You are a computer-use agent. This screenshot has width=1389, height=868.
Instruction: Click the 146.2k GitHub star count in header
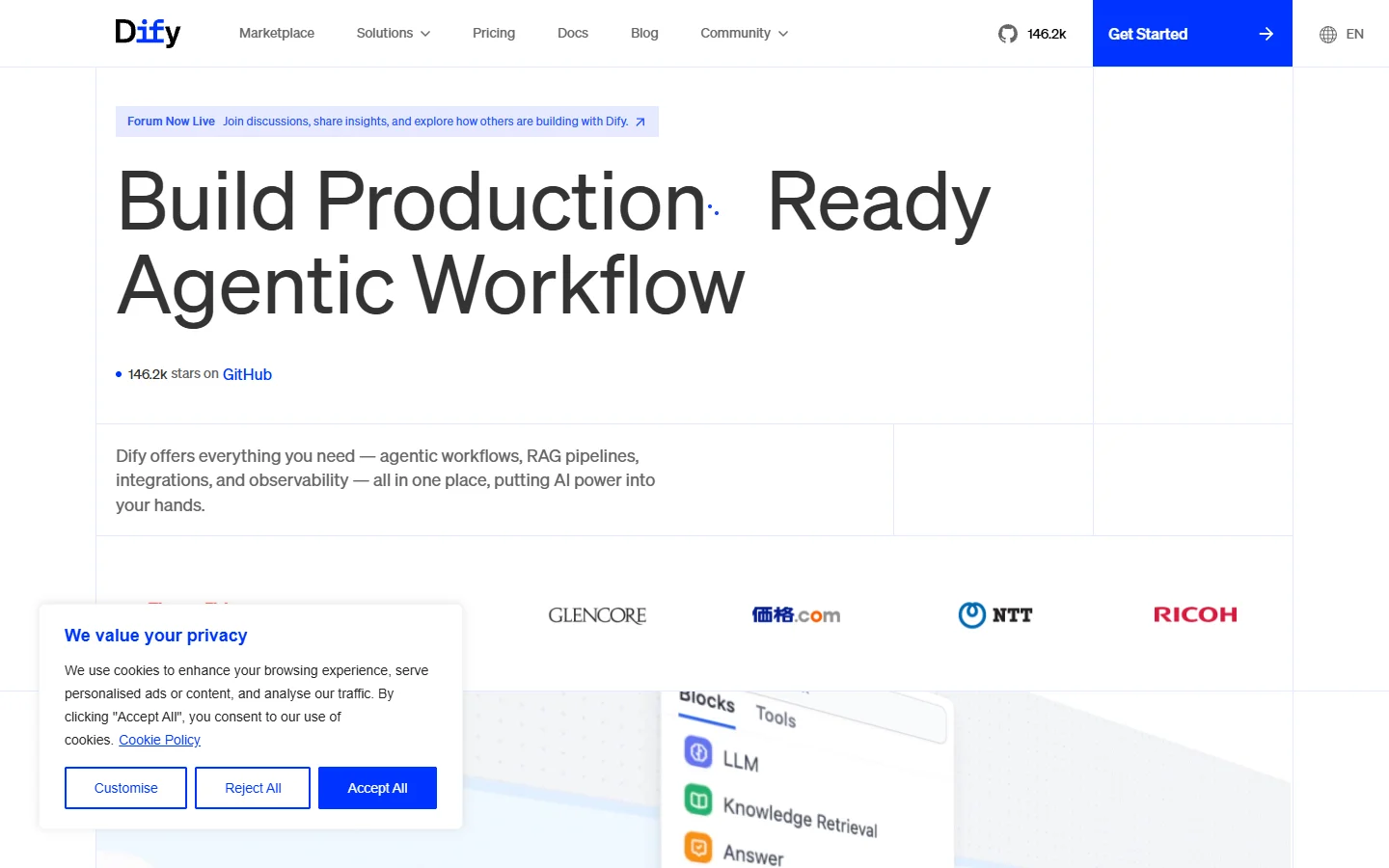1047,34
